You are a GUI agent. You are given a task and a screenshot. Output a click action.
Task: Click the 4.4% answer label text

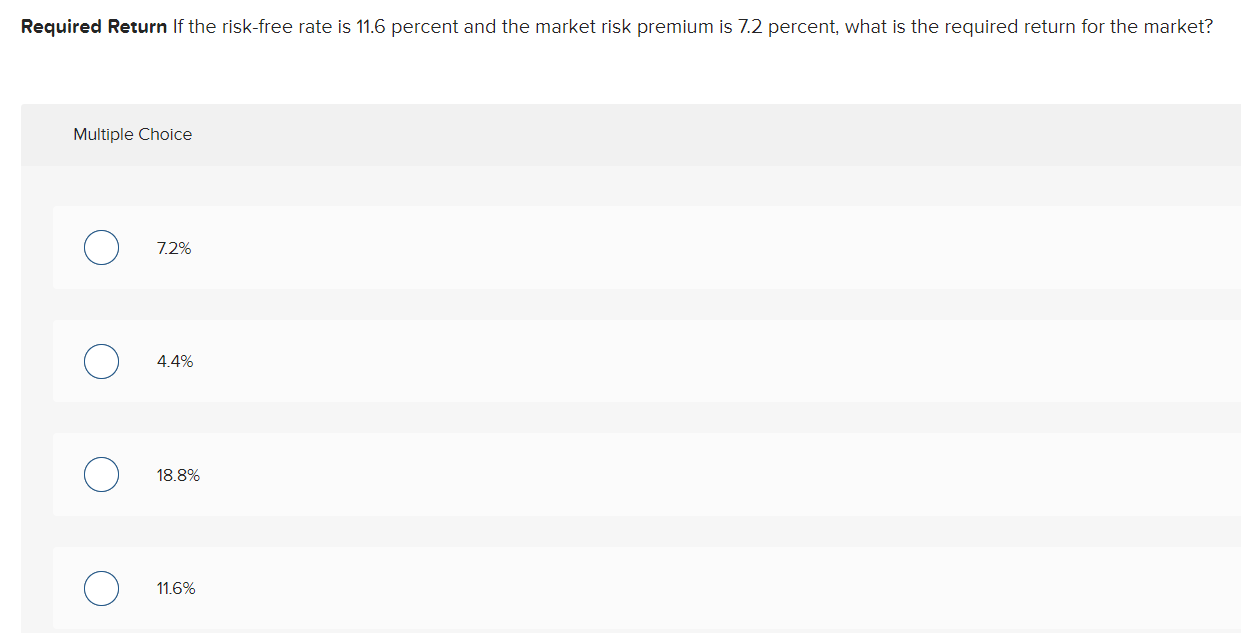[x=175, y=361]
